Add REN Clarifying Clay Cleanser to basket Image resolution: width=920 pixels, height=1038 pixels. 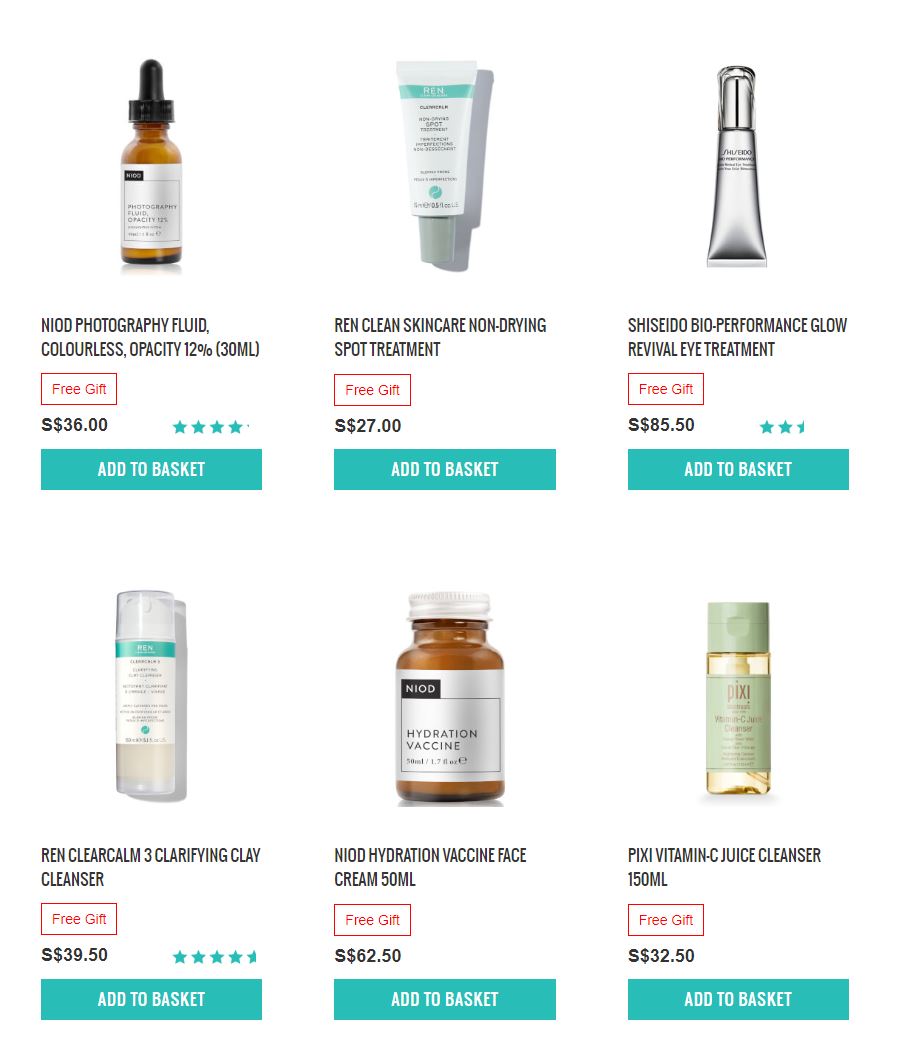tap(152, 999)
